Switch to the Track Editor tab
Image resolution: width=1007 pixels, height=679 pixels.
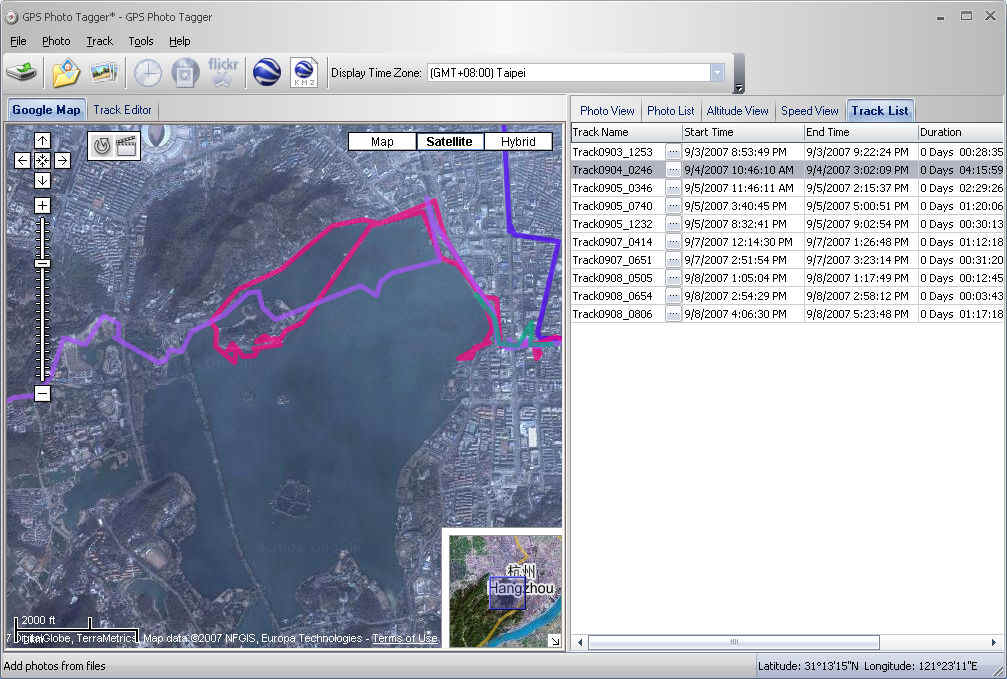[123, 110]
